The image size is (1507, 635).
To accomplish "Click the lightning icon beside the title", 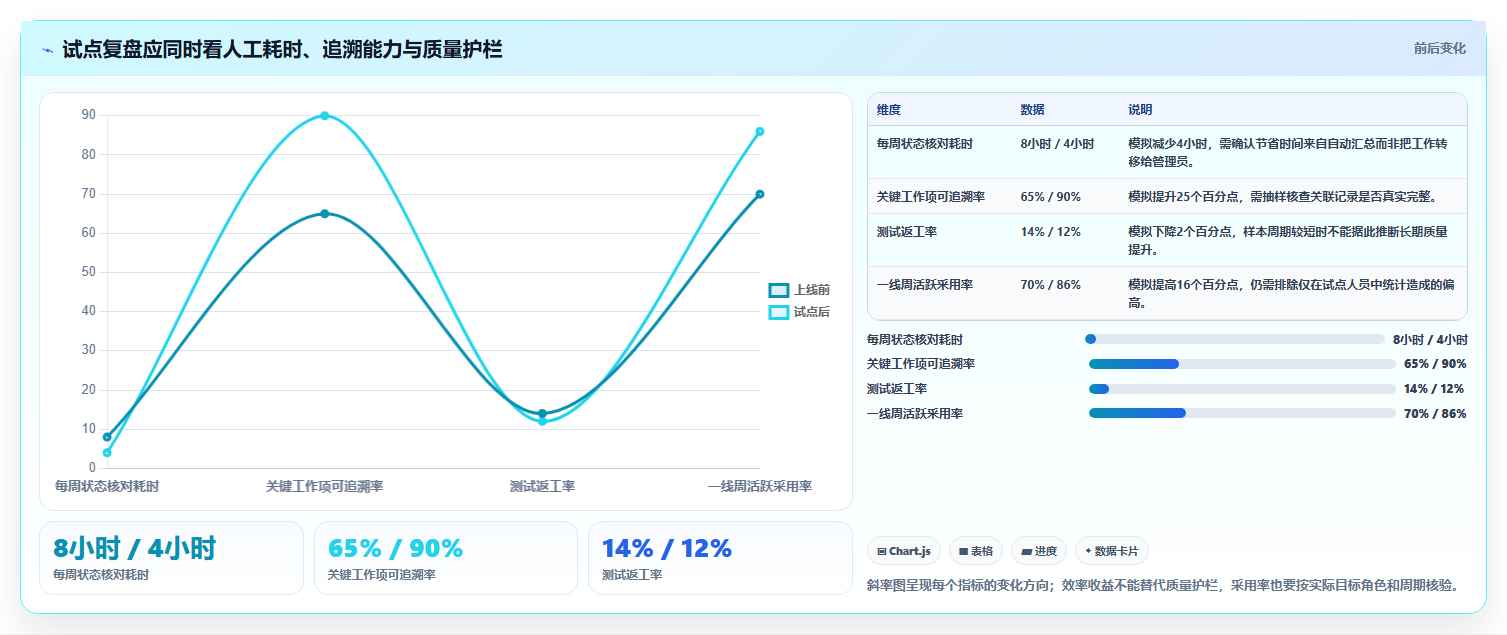I will pos(48,49).
